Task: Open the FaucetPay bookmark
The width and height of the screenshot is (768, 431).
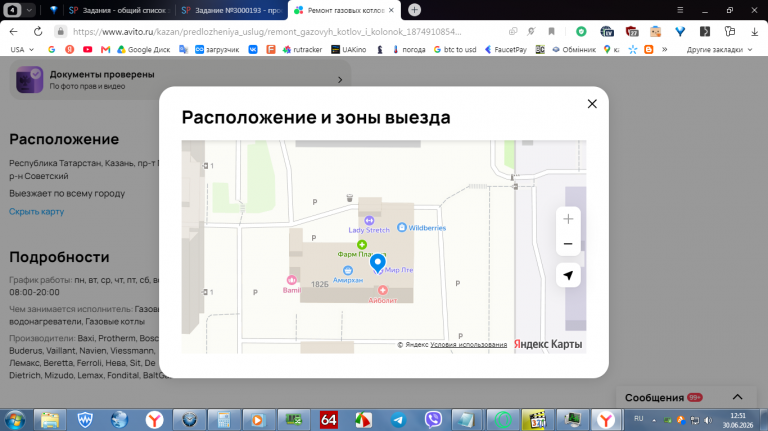Action: pyautogui.click(x=505, y=49)
